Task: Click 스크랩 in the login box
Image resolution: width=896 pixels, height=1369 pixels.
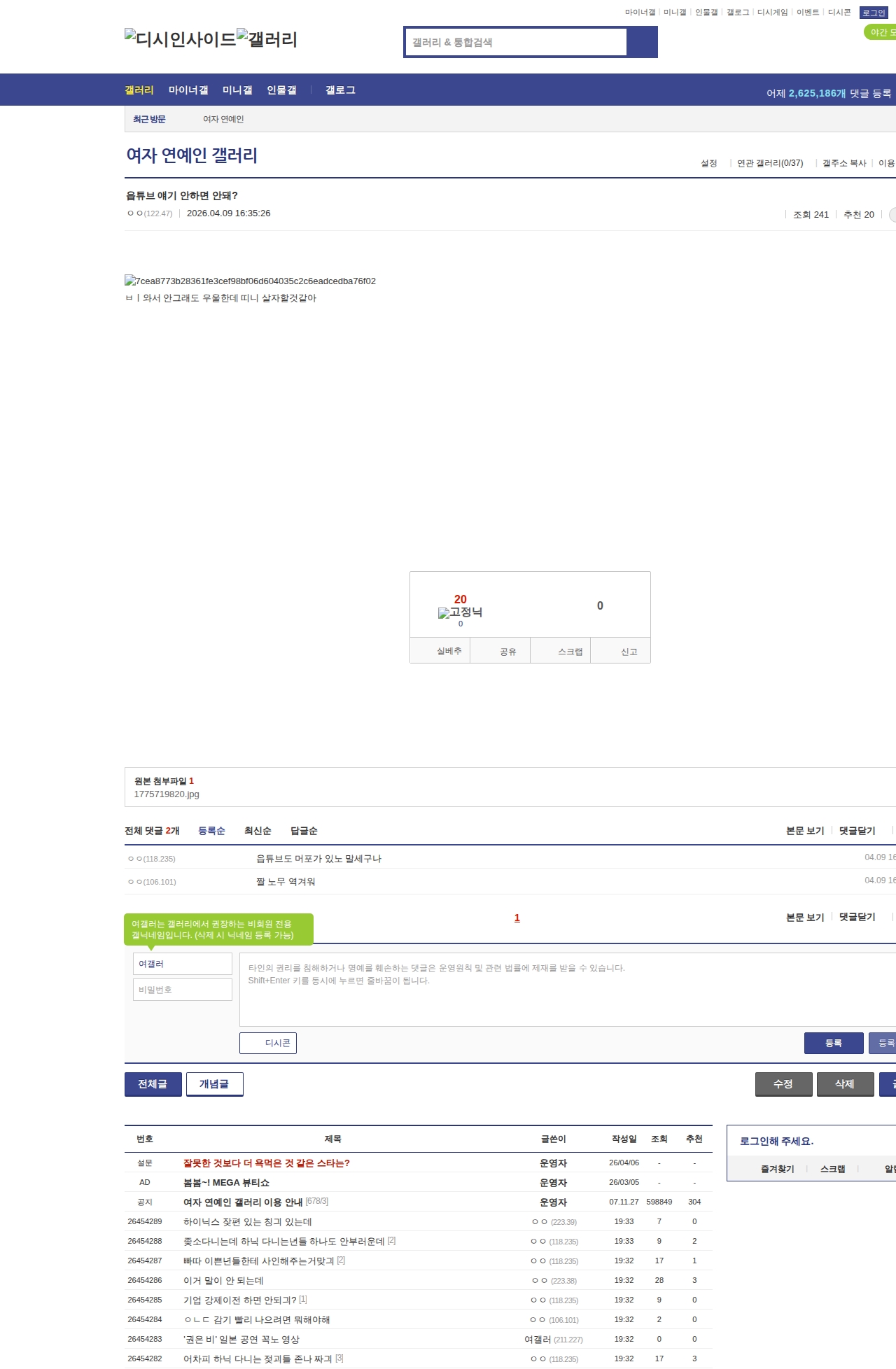Action: [x=832, y=1170]
